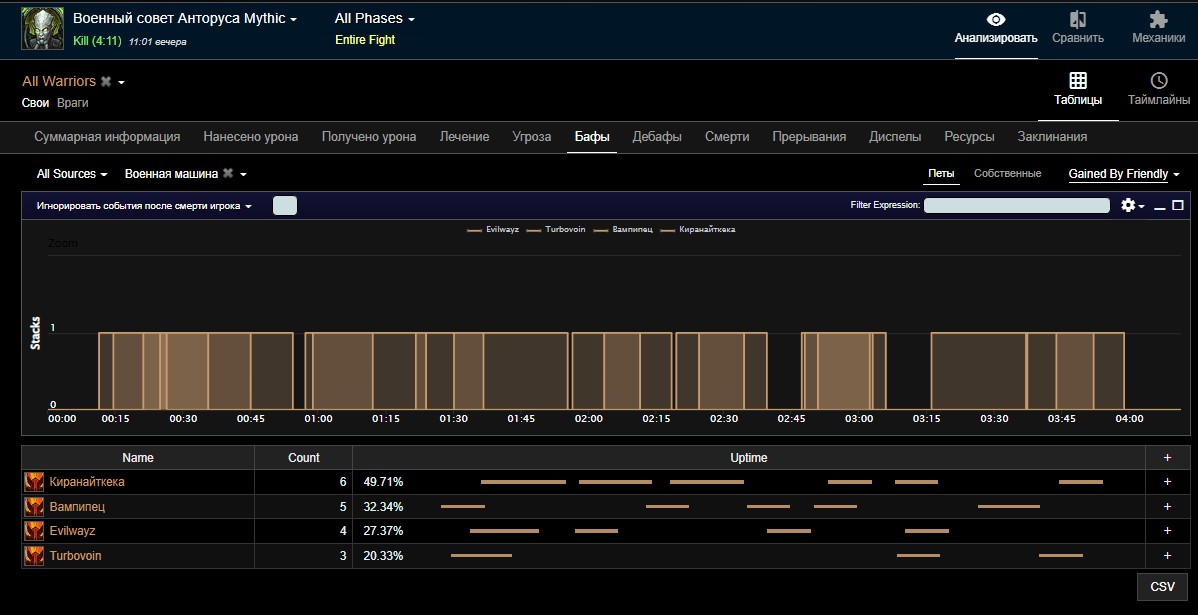
Task: Click warrior icon beside Киранайткека
Action: pyautogui.click(x=34, y=482)
